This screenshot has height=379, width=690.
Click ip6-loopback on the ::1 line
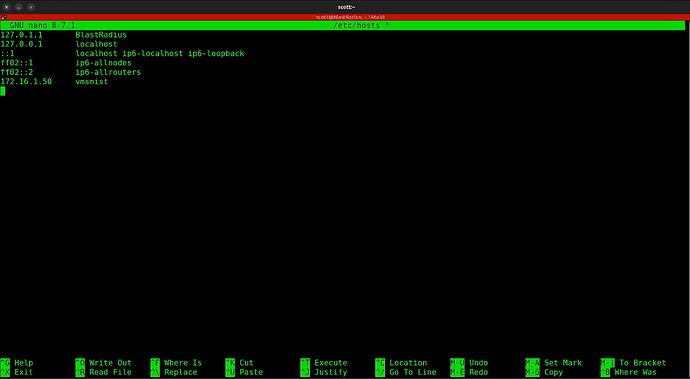point(216,53)
